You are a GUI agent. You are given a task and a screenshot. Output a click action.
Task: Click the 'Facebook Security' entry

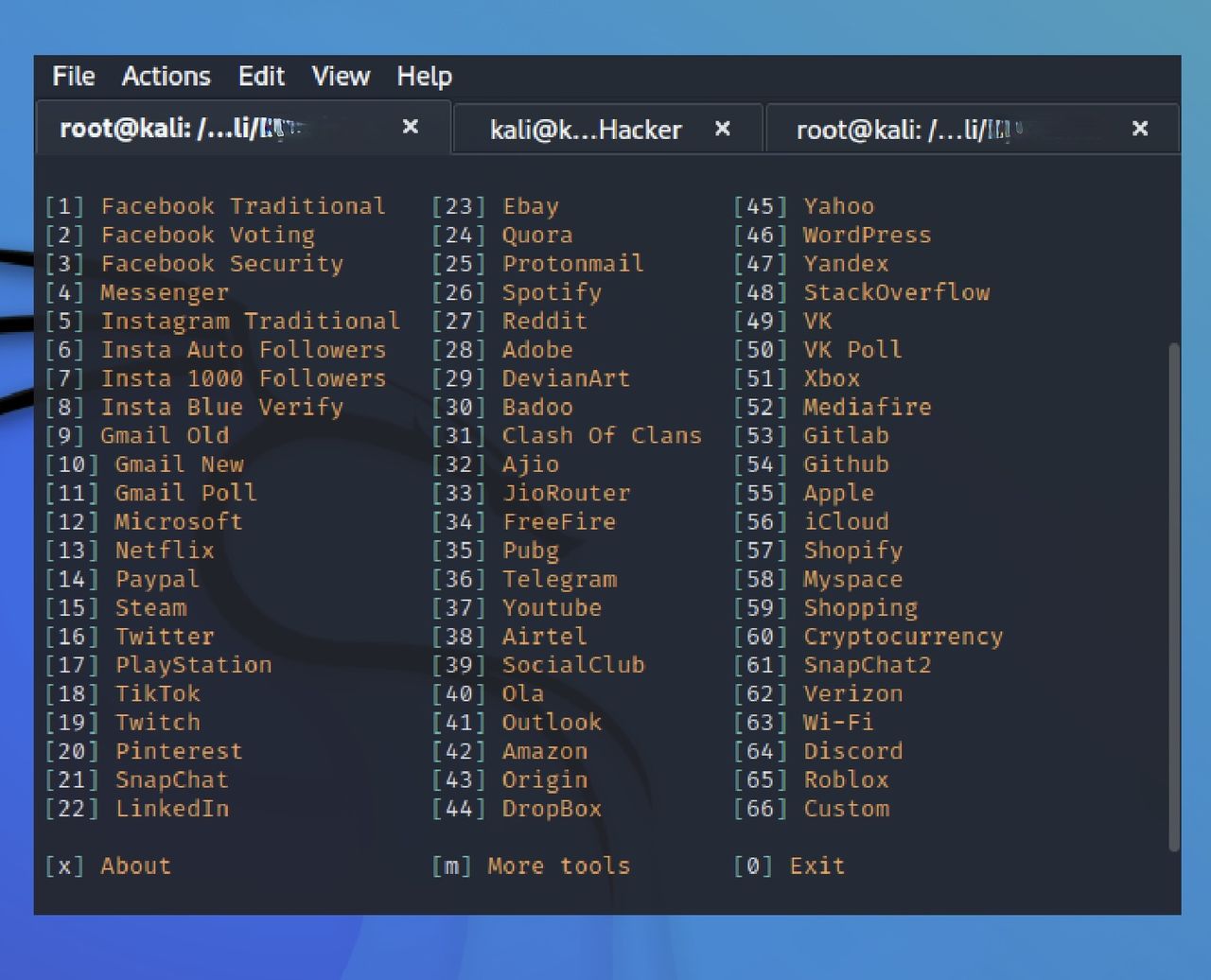click(x=222, y=263)
